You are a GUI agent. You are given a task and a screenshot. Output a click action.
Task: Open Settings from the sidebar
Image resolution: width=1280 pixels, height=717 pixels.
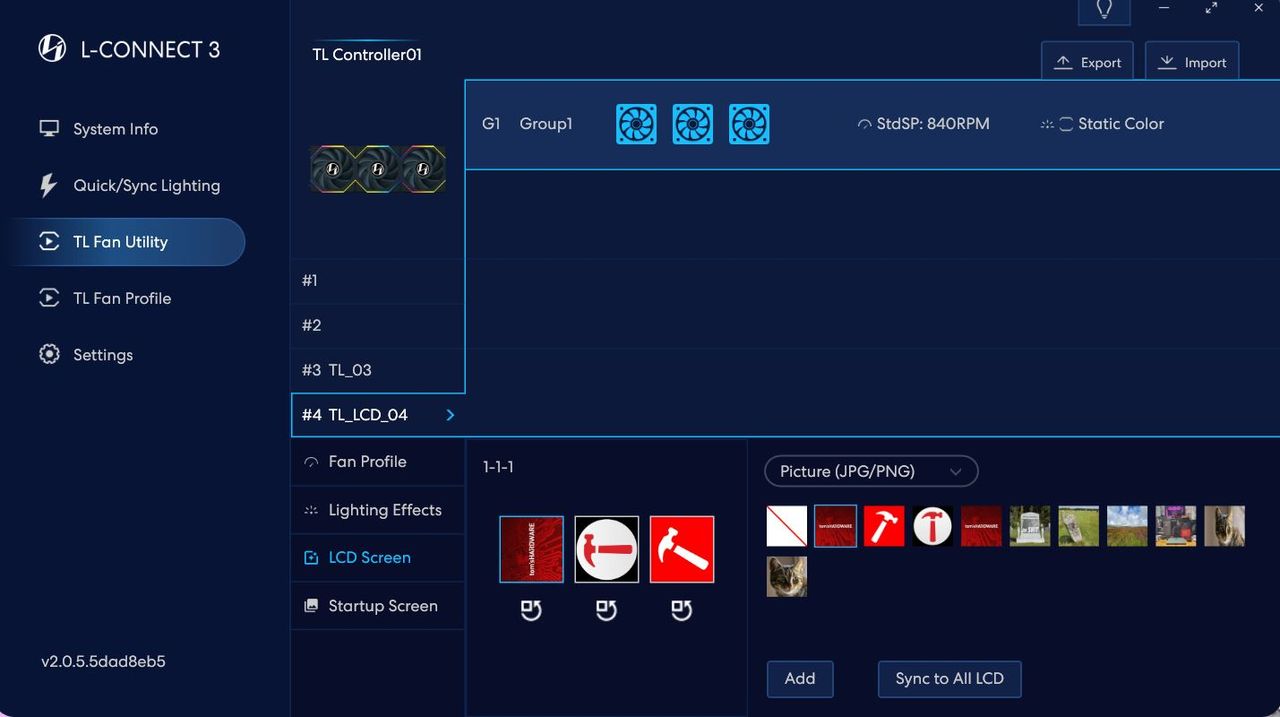103,355
